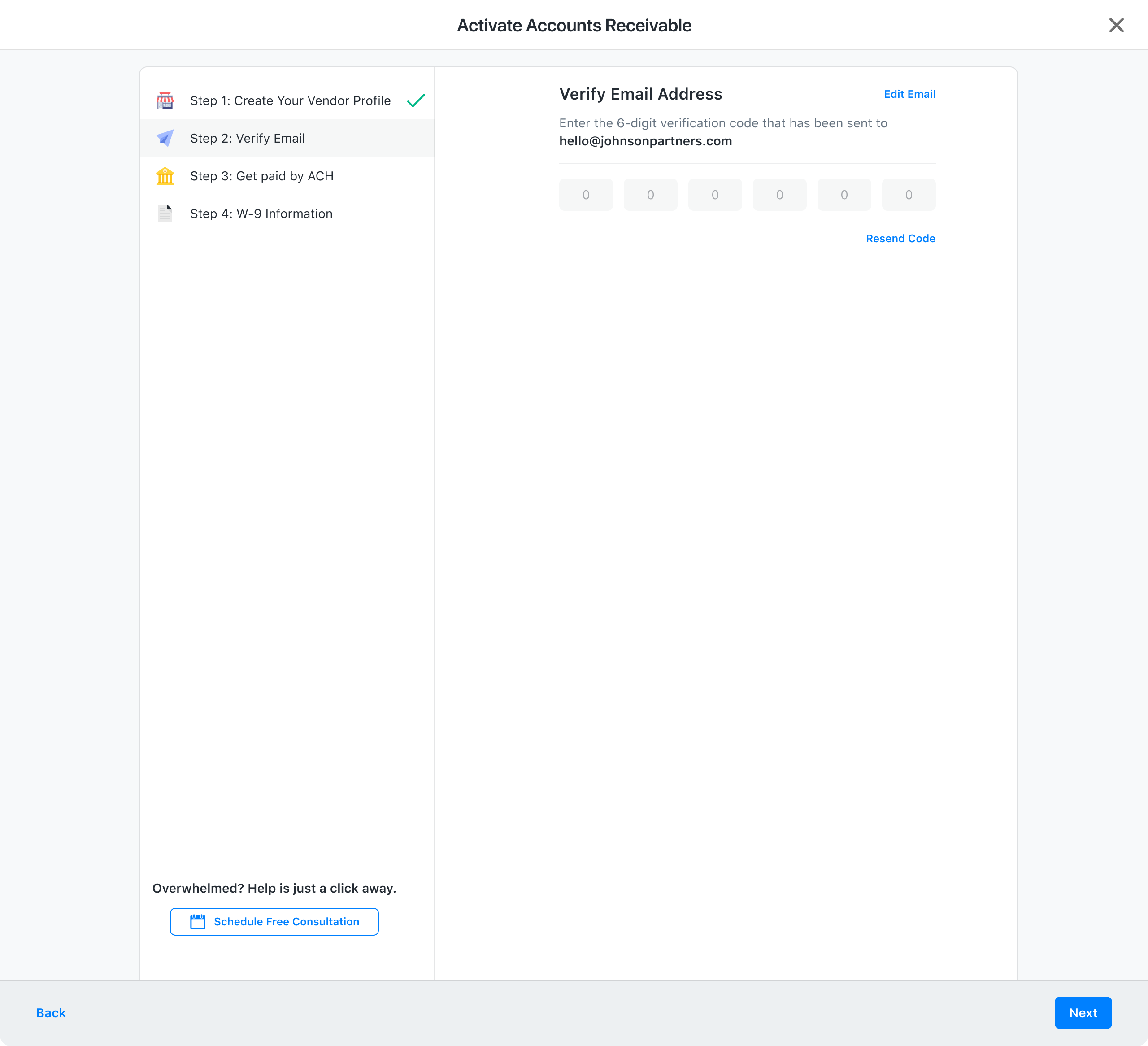Focus the first verification code digit box
This screenshot has height=1046, width=1148.
coord(586,194)
